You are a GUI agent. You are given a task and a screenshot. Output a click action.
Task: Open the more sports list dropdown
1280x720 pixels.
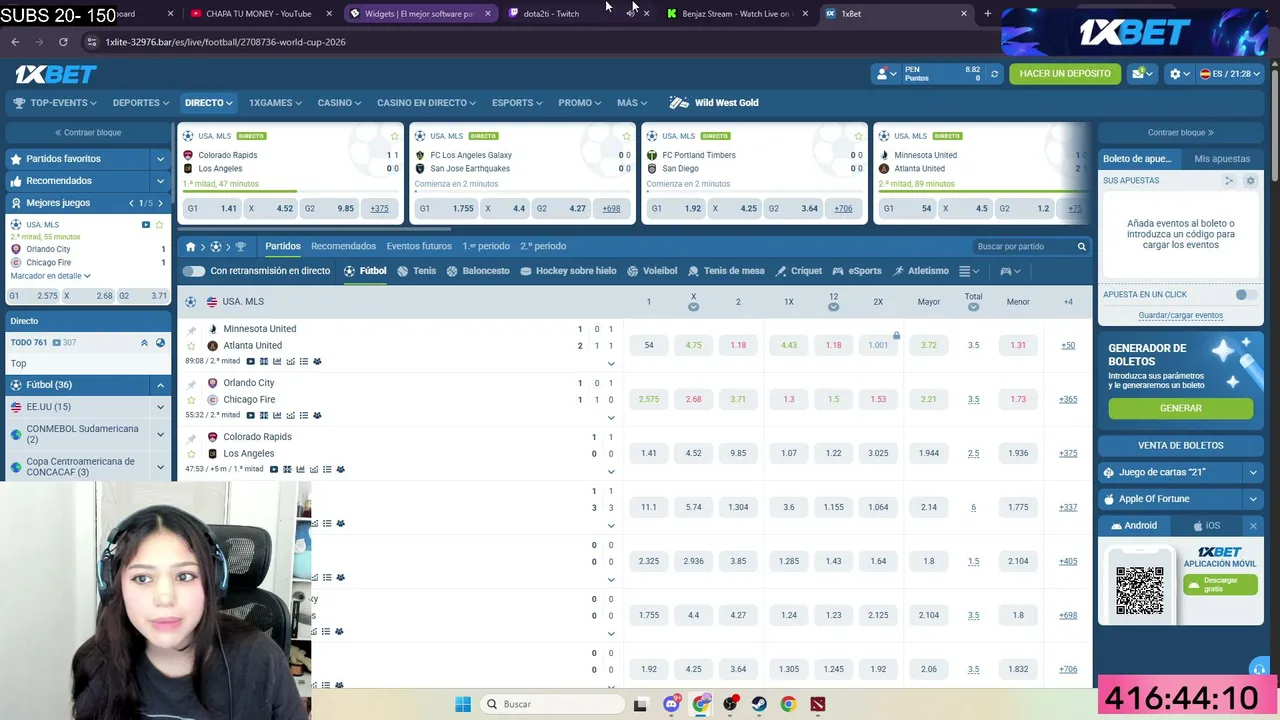click(968, 271)
